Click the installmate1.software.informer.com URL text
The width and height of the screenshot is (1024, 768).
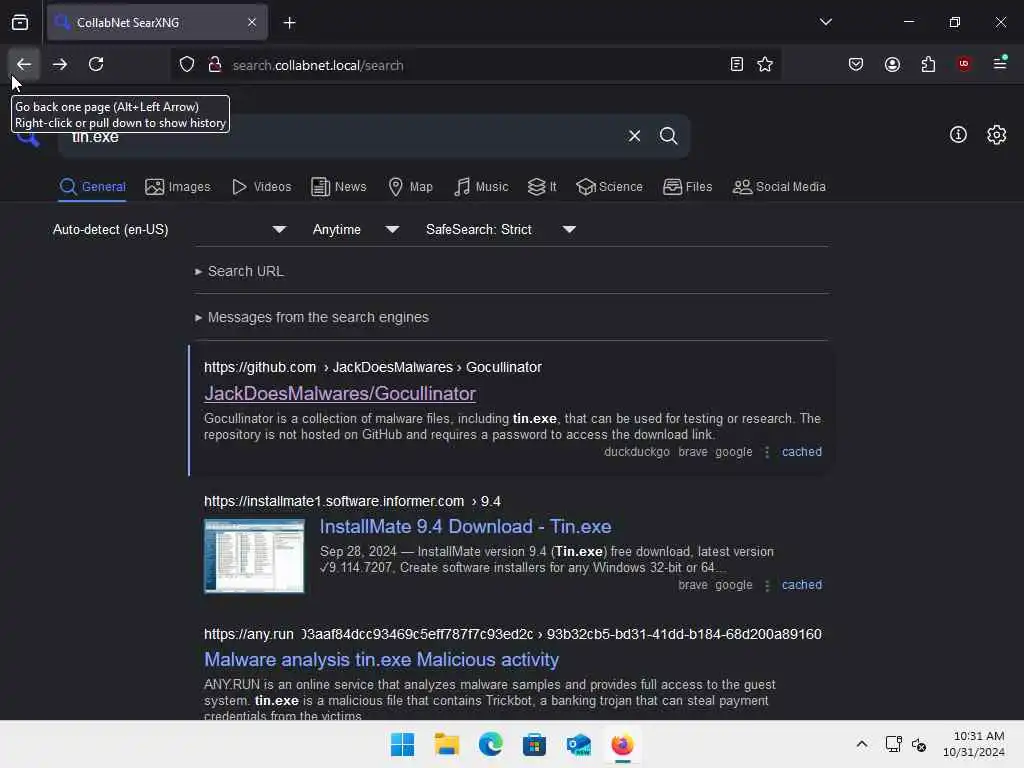tap(352, 501)
